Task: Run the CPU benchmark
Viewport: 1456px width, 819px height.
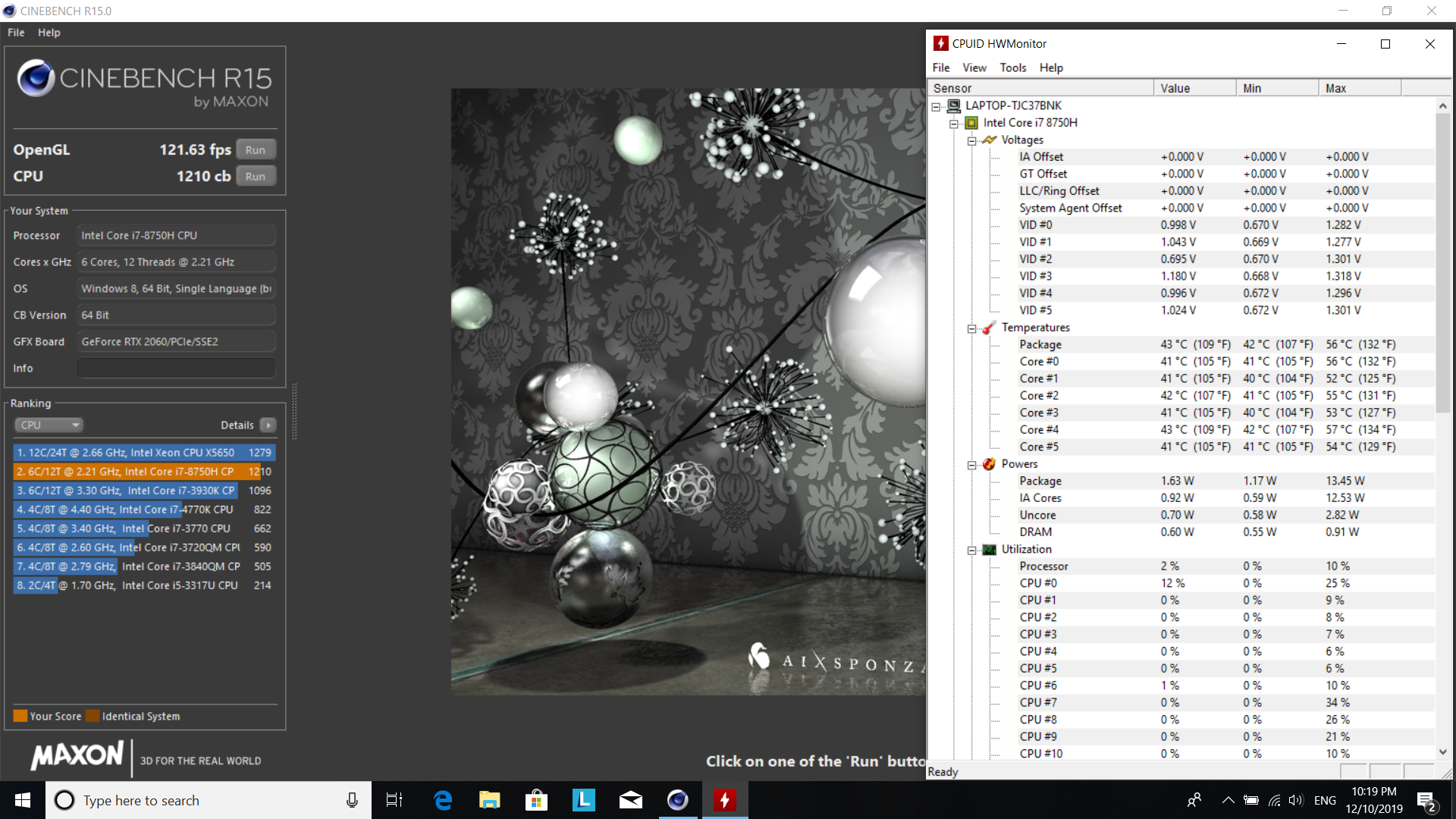Action: tap(256, 177)
